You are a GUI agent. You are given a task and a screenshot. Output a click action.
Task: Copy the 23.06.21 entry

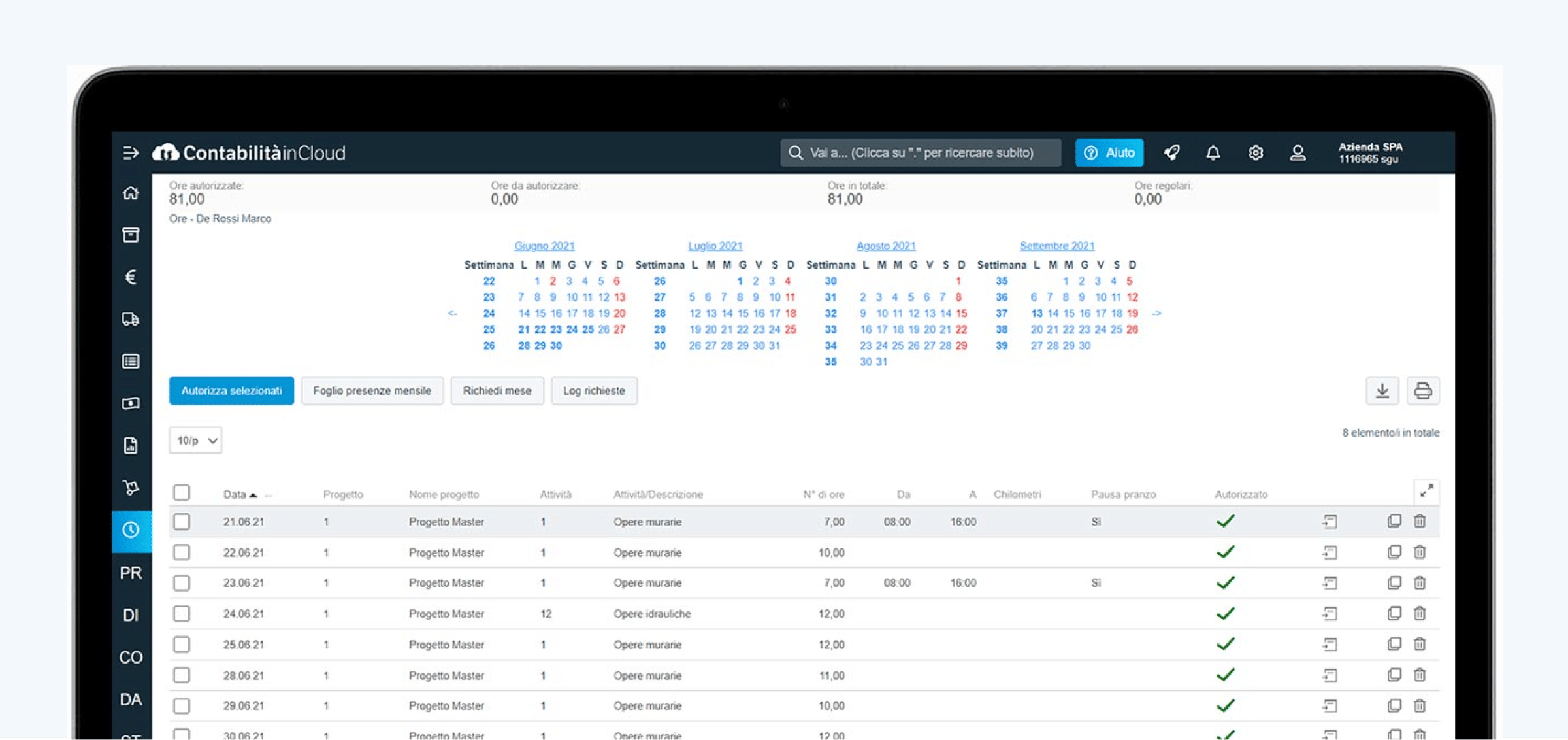pos(1394,583)
